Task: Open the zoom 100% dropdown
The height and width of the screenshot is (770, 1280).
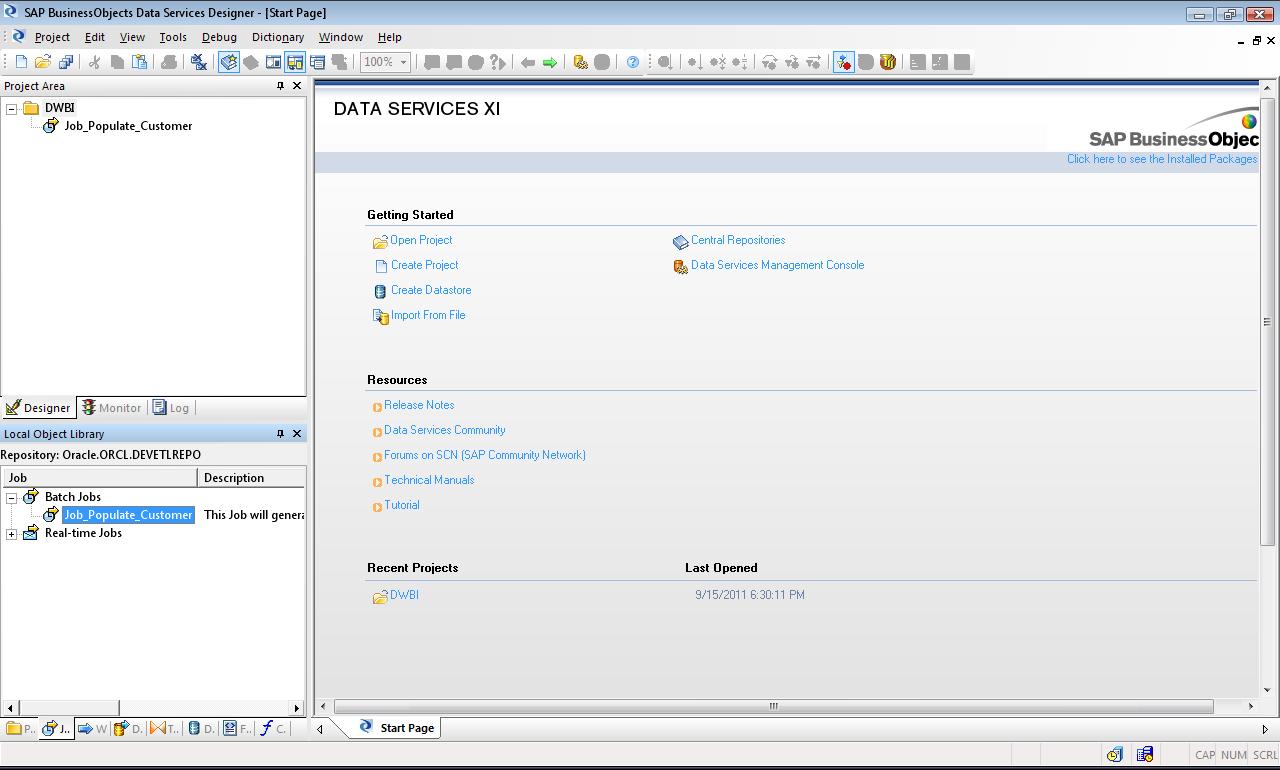Action: click(403, 62)
